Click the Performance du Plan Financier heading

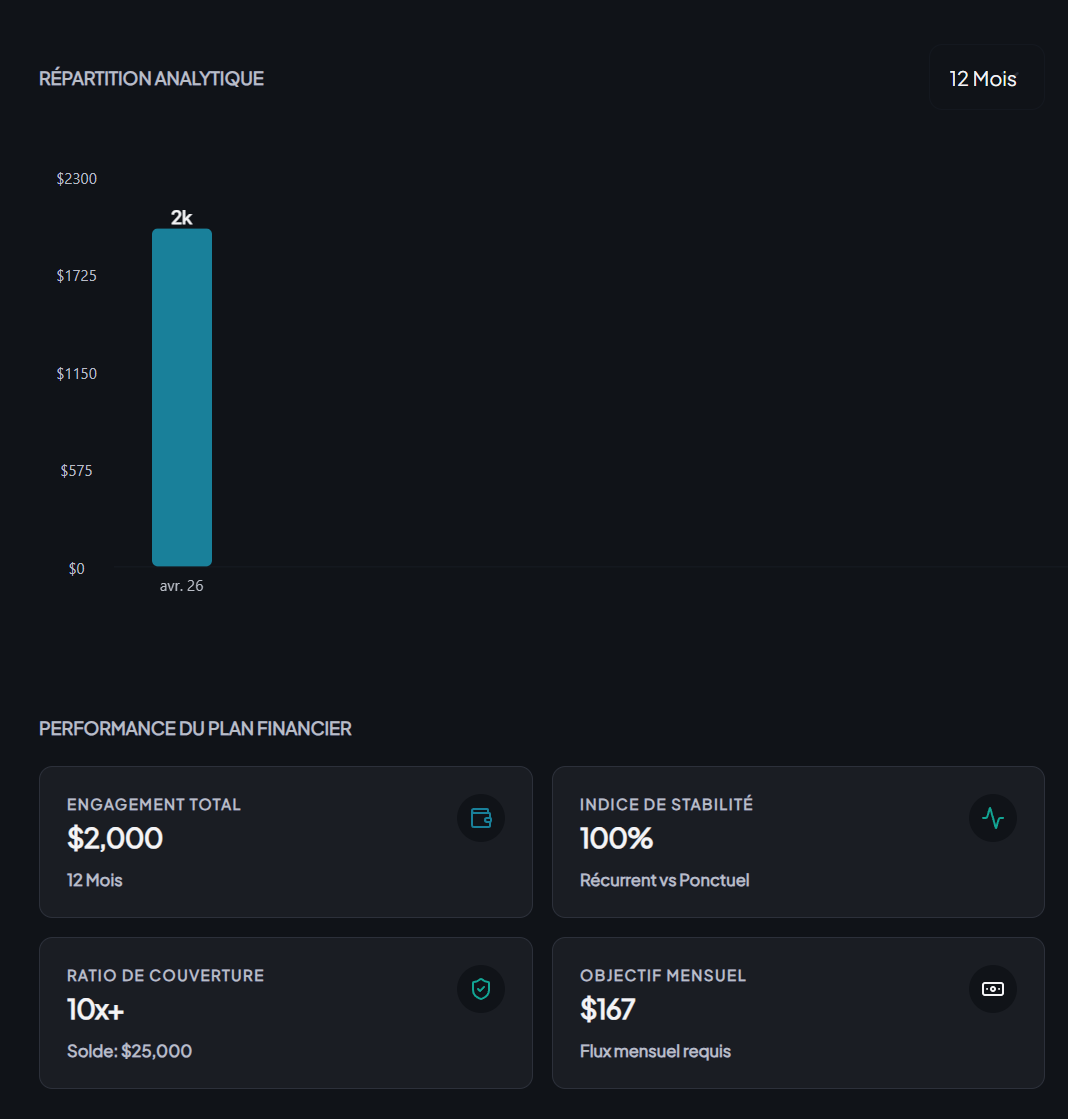point(195,729)
